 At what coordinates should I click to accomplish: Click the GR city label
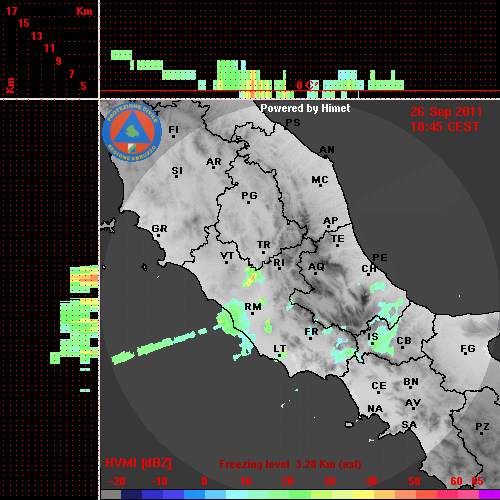click(159, 229)
